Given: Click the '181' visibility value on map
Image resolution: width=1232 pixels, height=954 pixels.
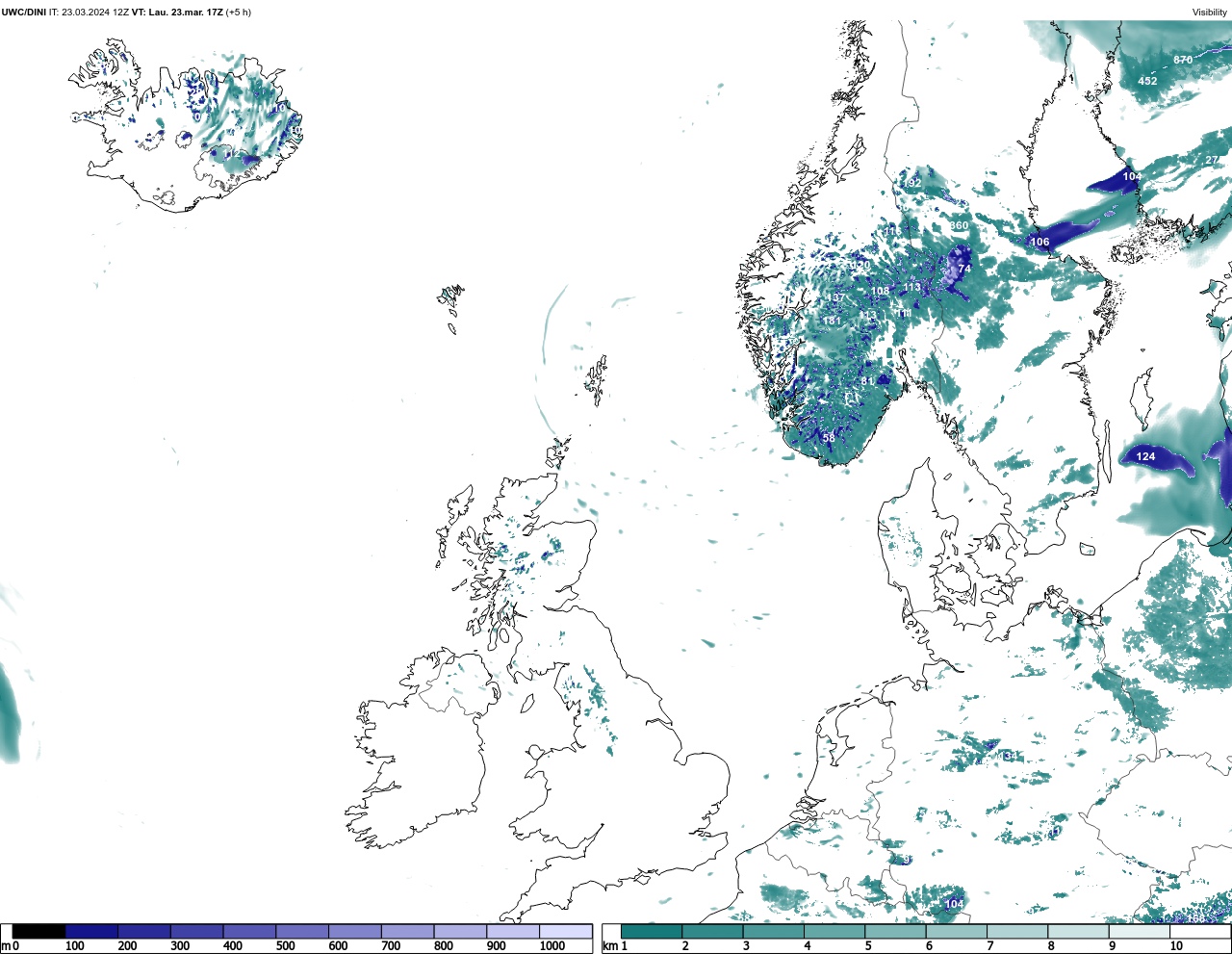Looking at the screenshot, I should 833,321.
